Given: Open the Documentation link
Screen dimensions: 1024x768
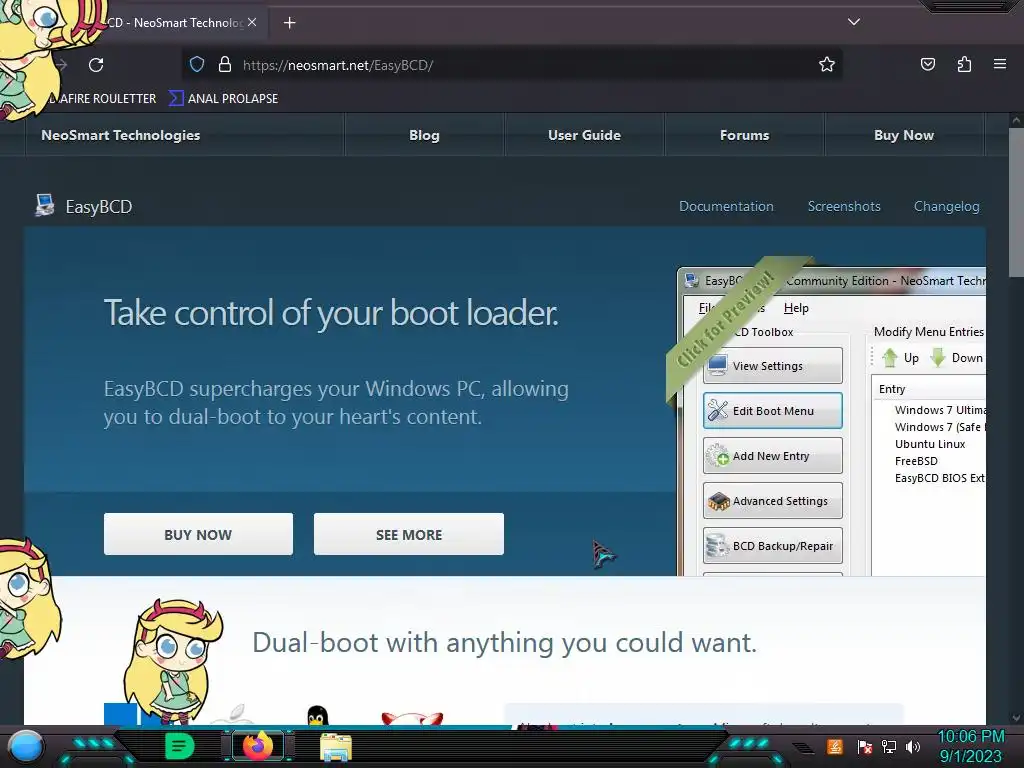Looking at the screenshot, I should (x=726, y=206).
